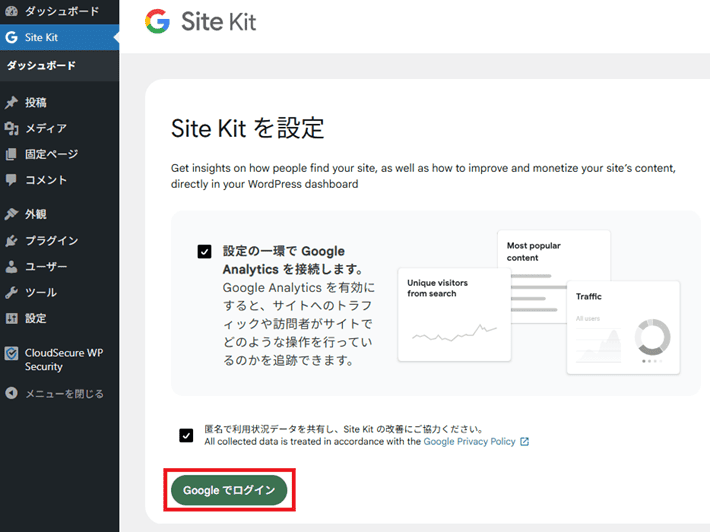Image resolution: width=710 pixels, height=532 pixels.
Task: Click the Site Kit を設定 heading
Action: tap(247, 128)
